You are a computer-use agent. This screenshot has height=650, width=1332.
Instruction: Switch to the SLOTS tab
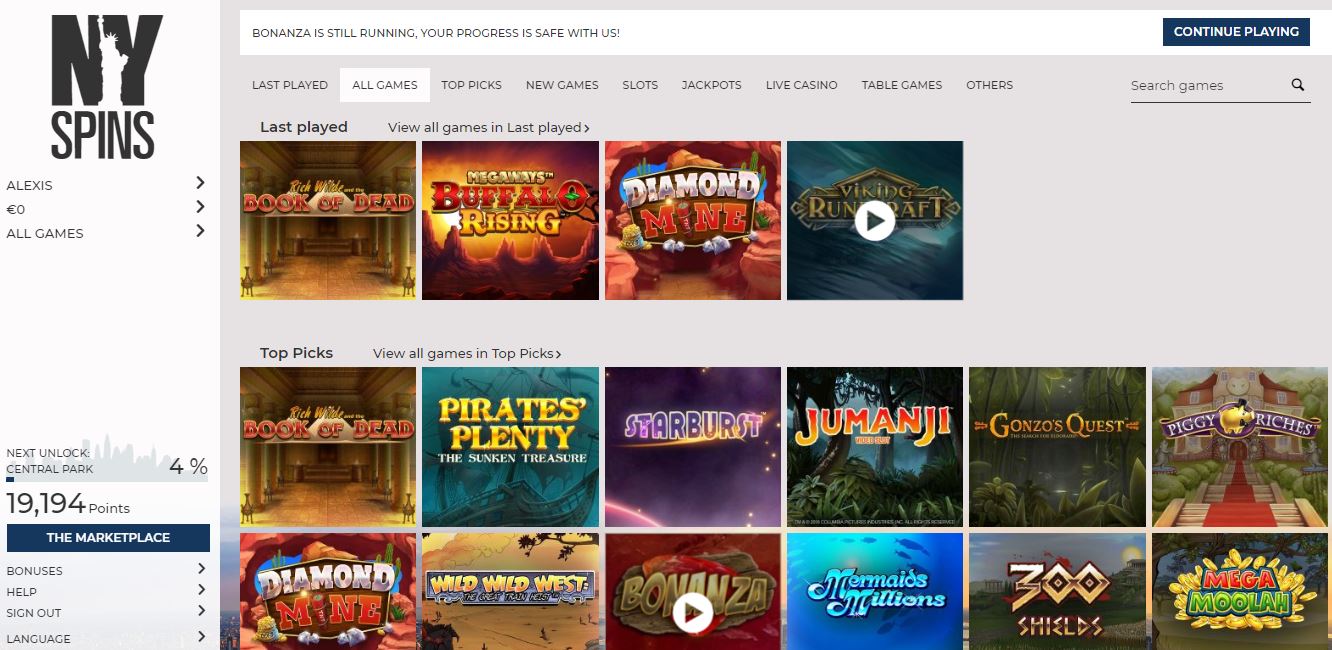point(640,85)
